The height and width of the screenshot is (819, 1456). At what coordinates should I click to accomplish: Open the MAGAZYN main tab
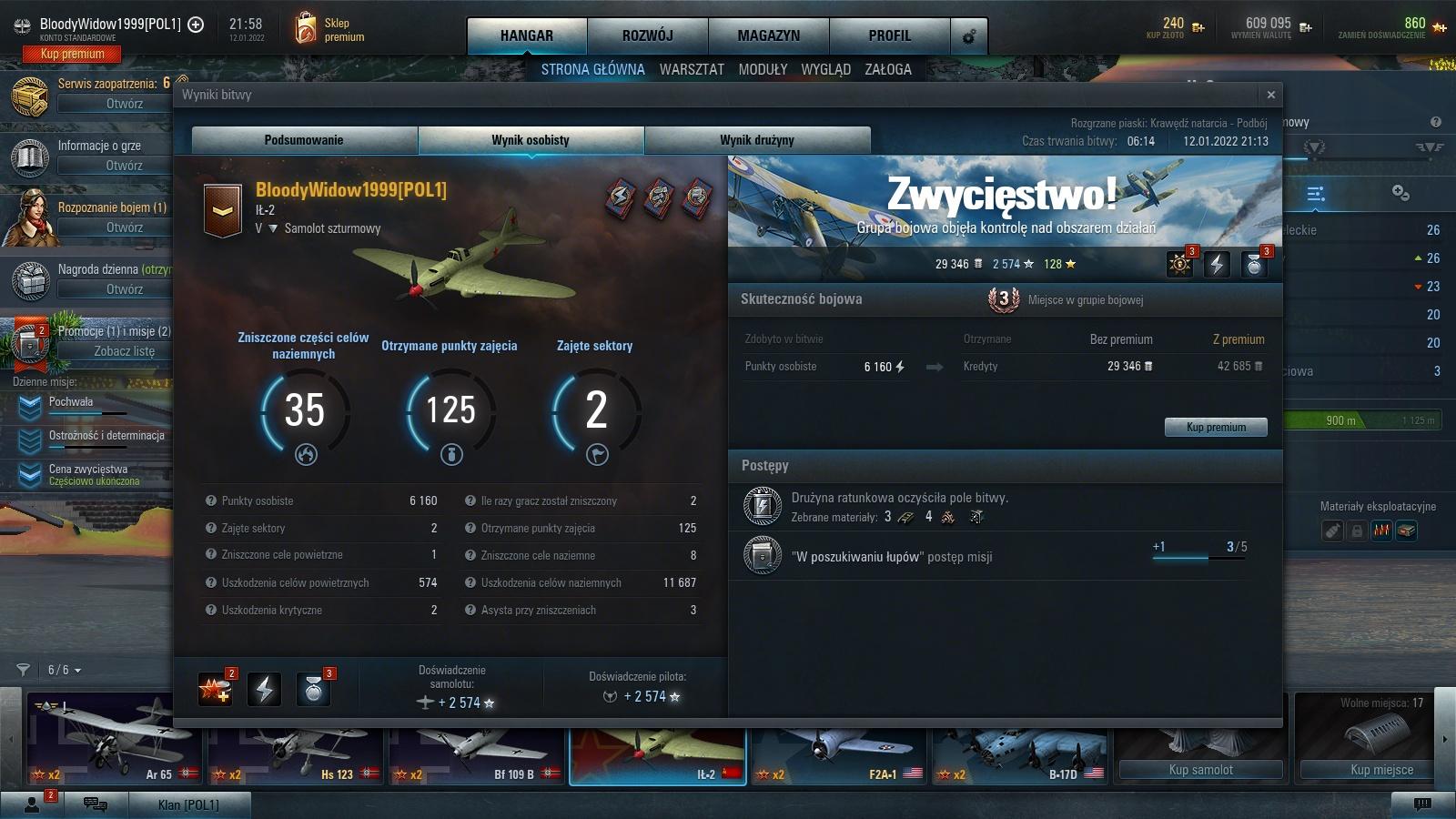(x=769, y=36)
